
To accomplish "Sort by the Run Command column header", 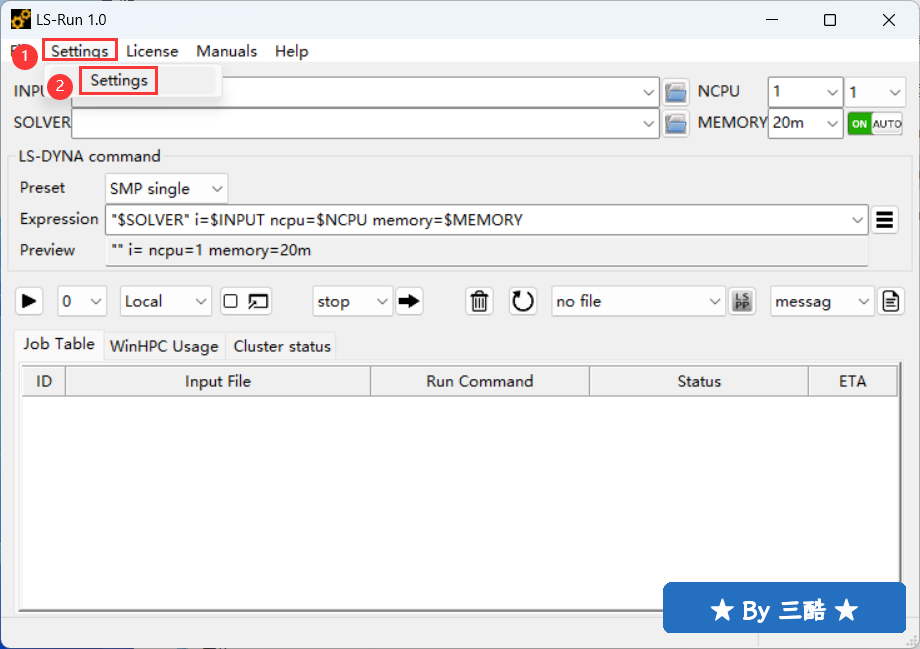I will (x=479, y=381).
